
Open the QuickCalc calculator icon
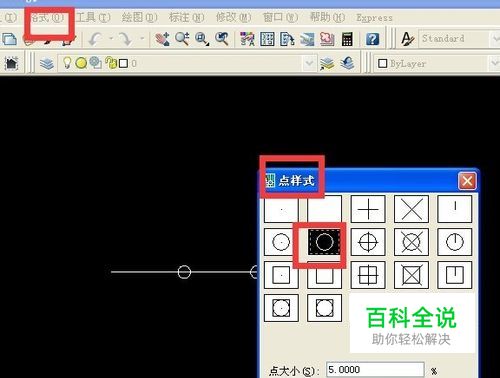(x=347, y=39)
